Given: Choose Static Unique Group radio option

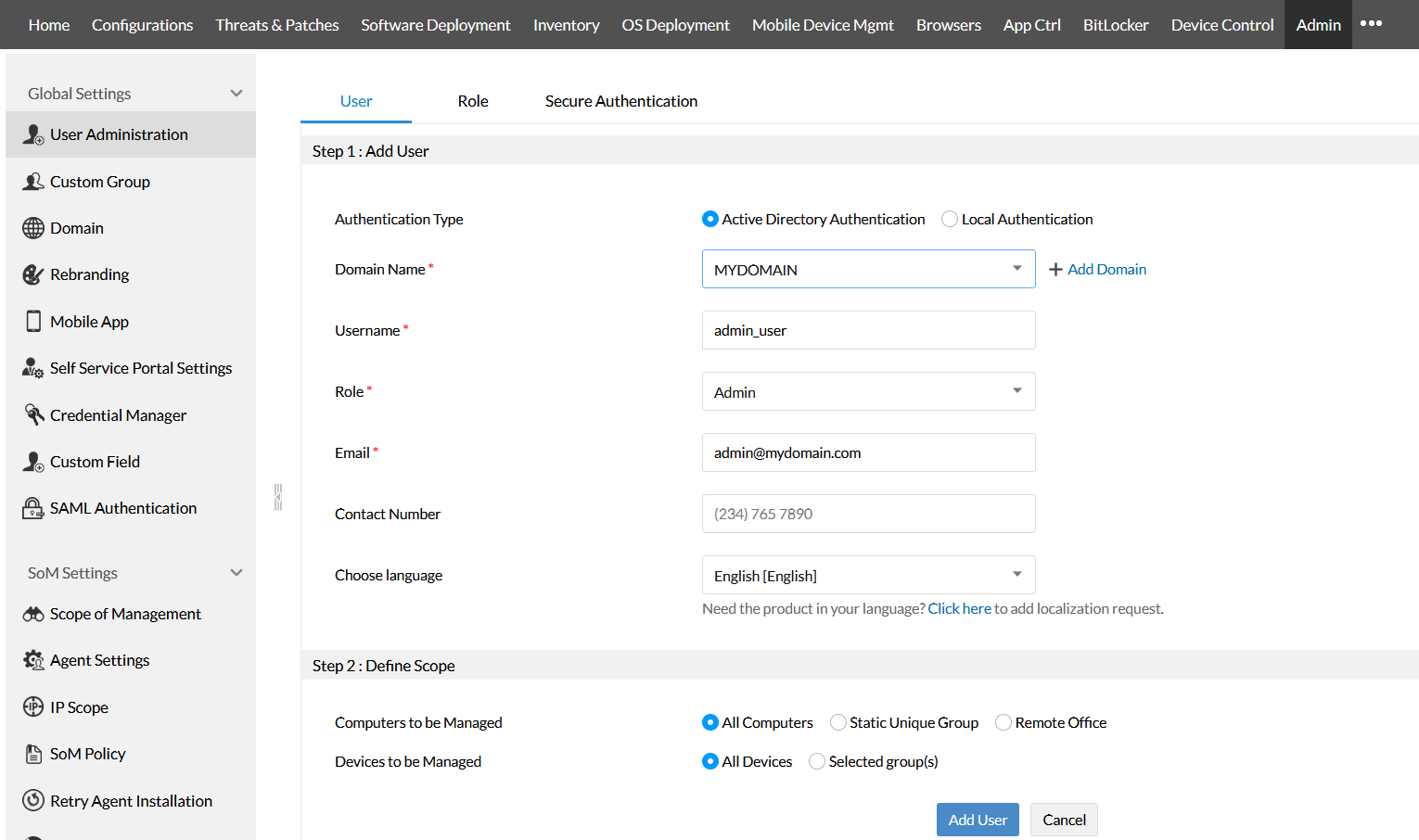Looking at the screenshot, I should [838, 722].
